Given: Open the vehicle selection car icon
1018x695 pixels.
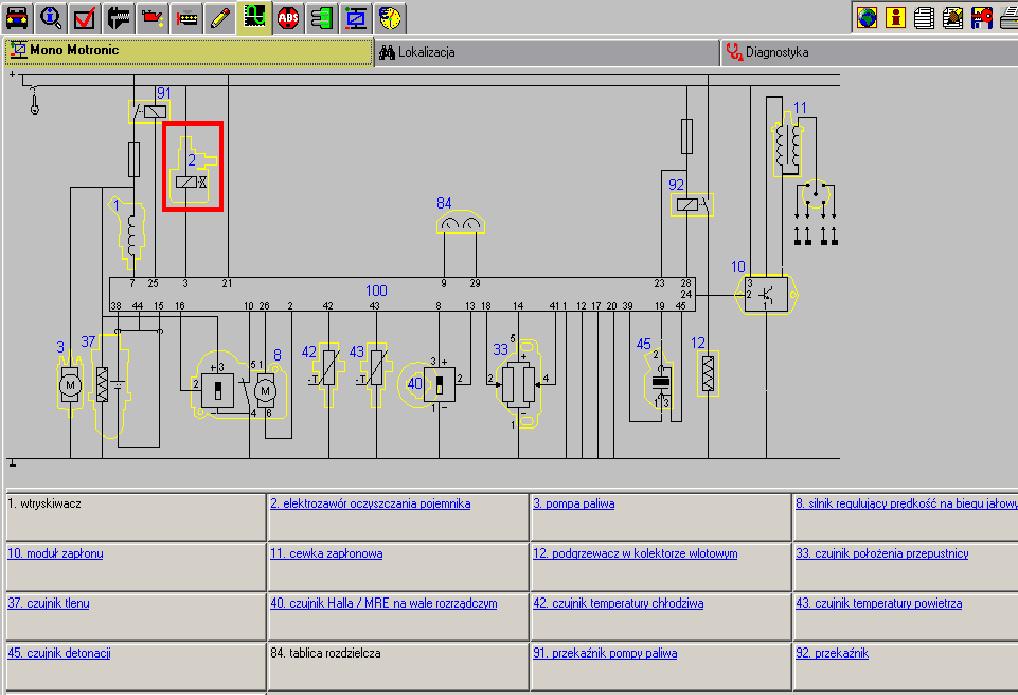Looking at the screenshot, I should pyautogui.click(x=17, y=18).
